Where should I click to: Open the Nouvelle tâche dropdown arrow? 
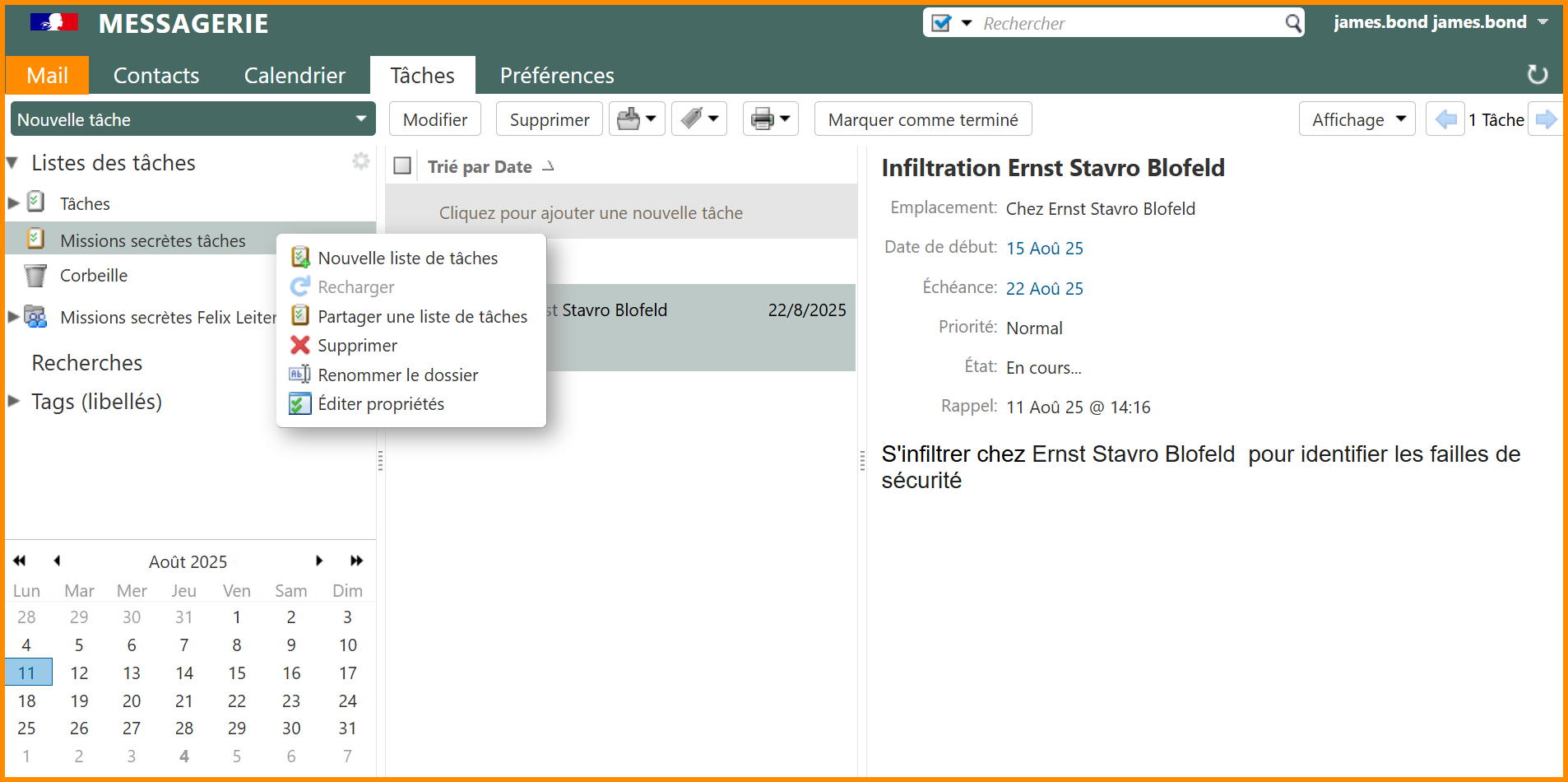(360, 119)
